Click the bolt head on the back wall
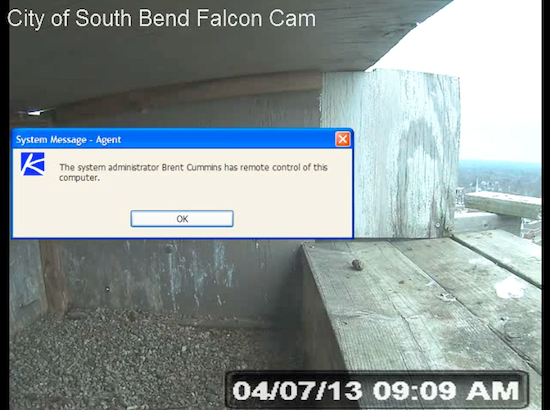This screenshot has width=550, height=410. click(x=169, y=248)
